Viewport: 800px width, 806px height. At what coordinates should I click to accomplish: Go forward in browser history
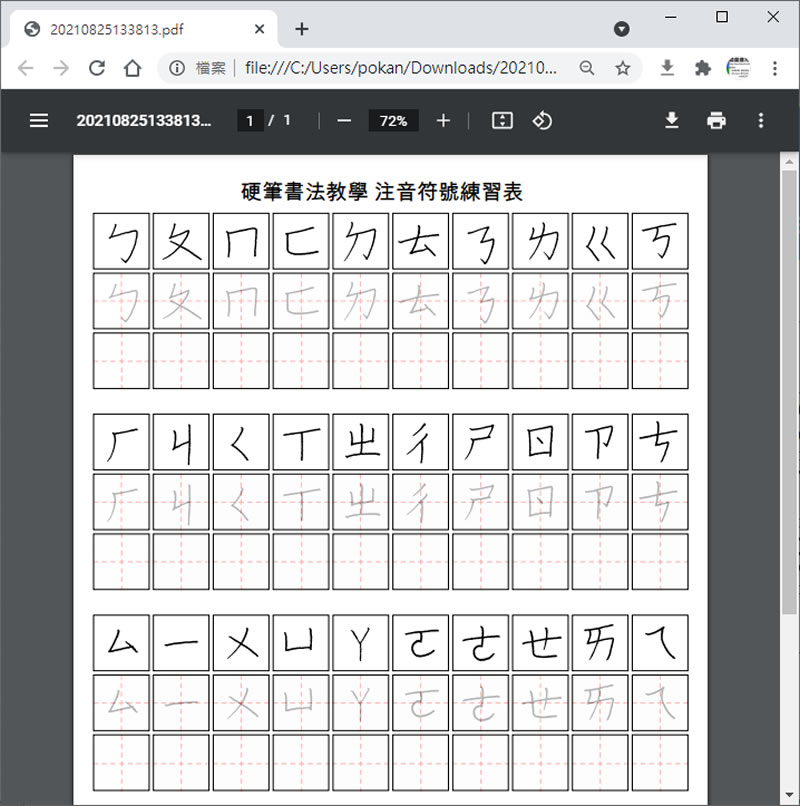coord(61,68)
